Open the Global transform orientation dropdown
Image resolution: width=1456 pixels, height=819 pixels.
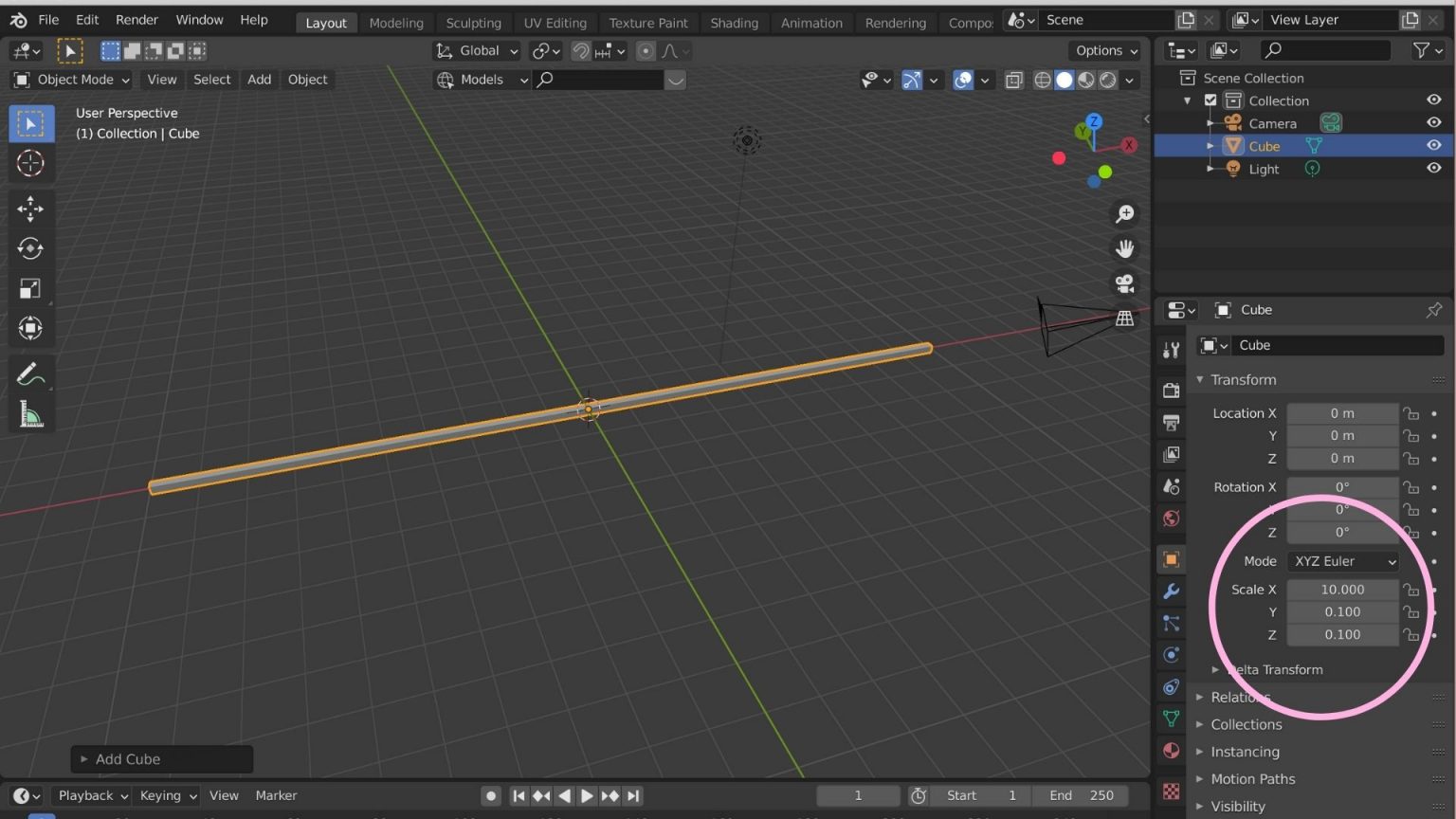pos(476,50)
